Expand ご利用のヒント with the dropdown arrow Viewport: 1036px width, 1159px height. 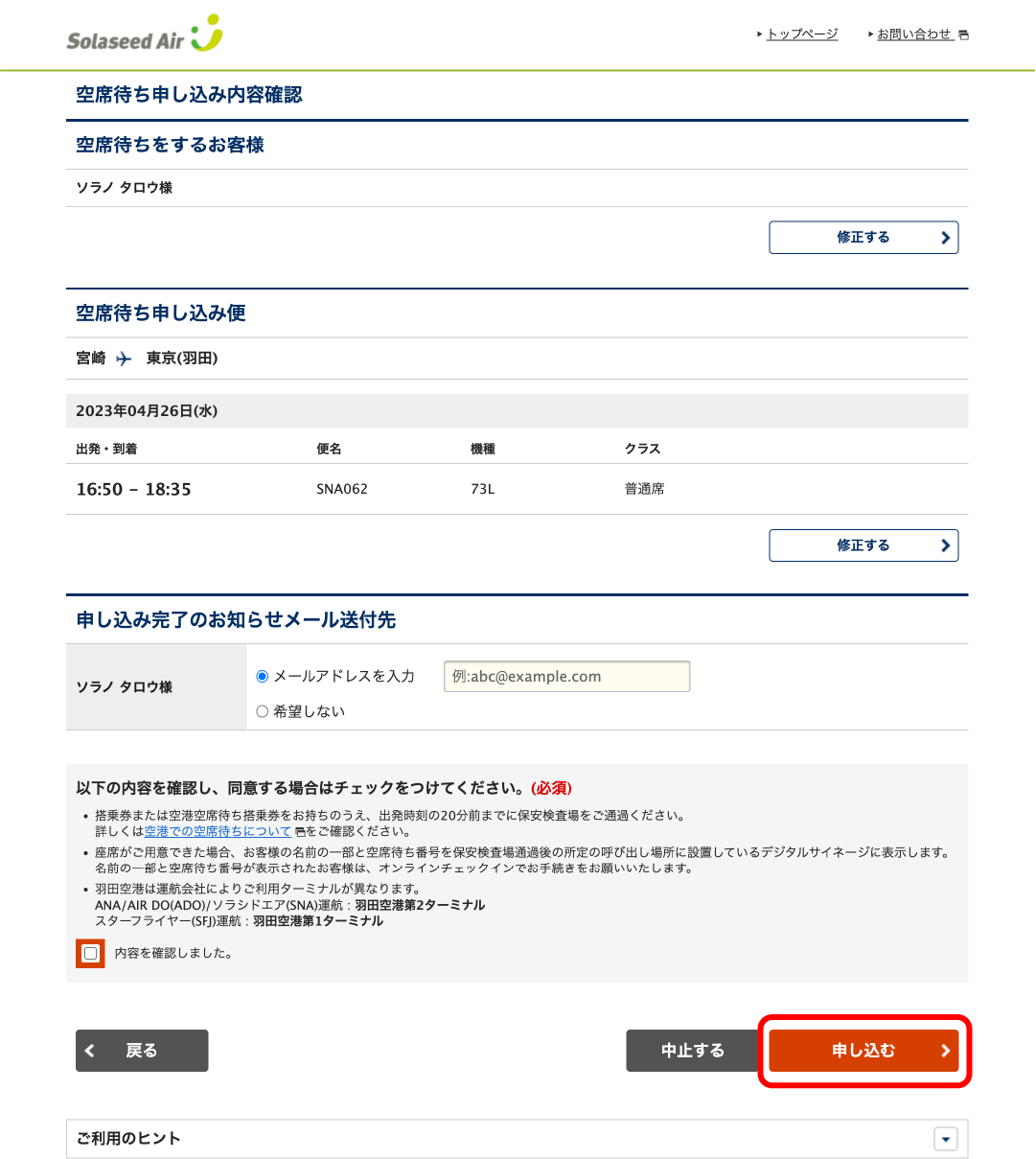point(946,1139)
